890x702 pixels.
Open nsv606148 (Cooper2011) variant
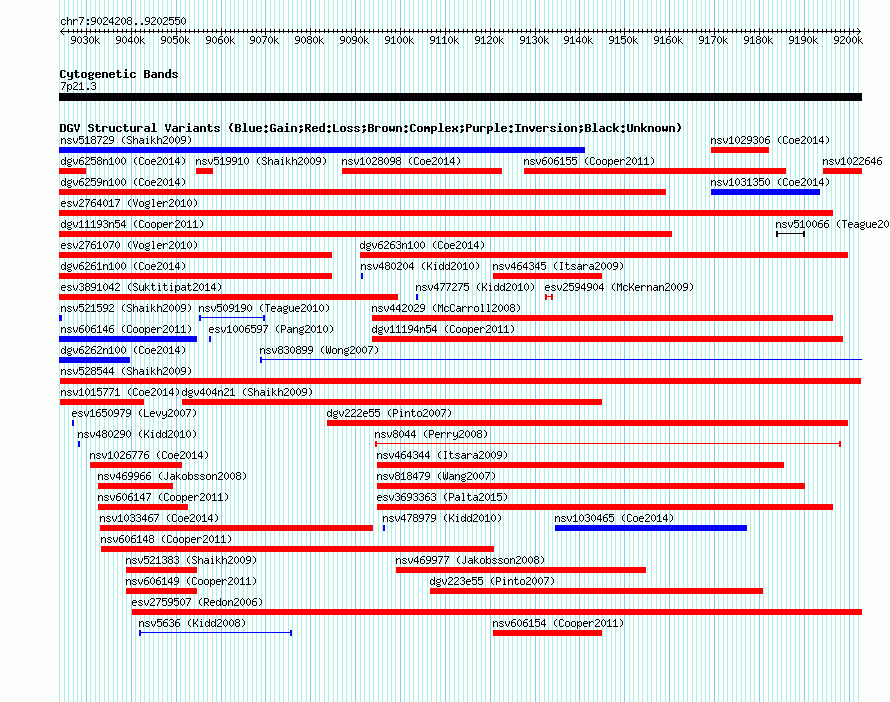click(166, 539)
